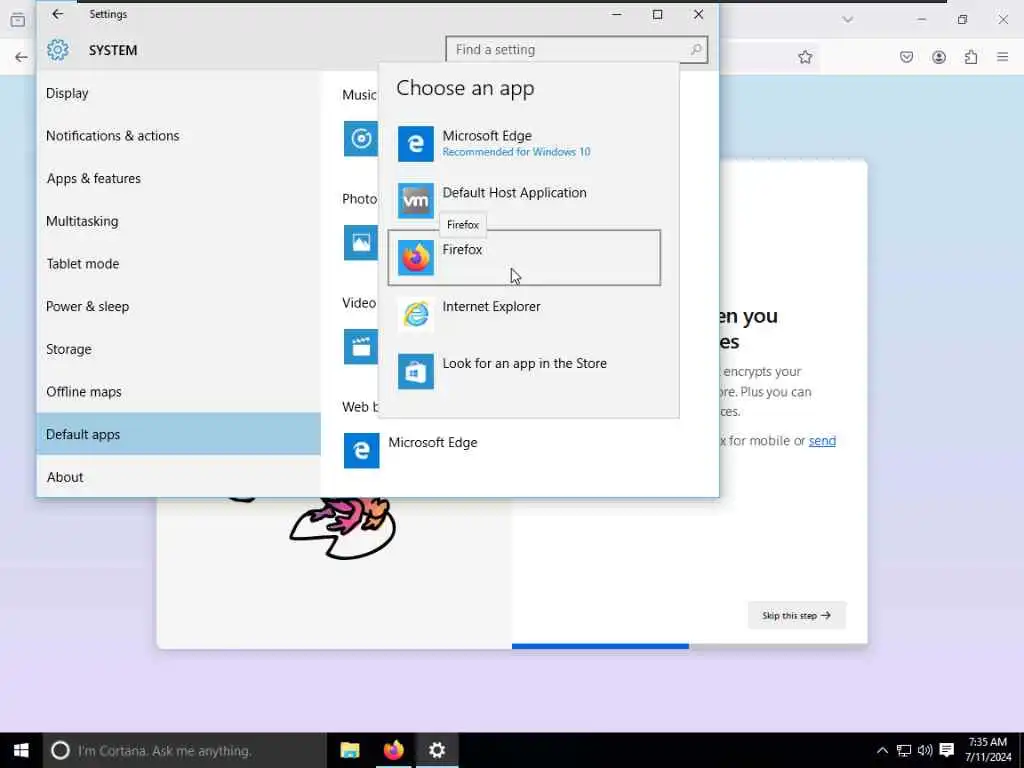This screenshot has width=1024, height=768.
Task: Click the Firefox View icon
Action: 18,20
